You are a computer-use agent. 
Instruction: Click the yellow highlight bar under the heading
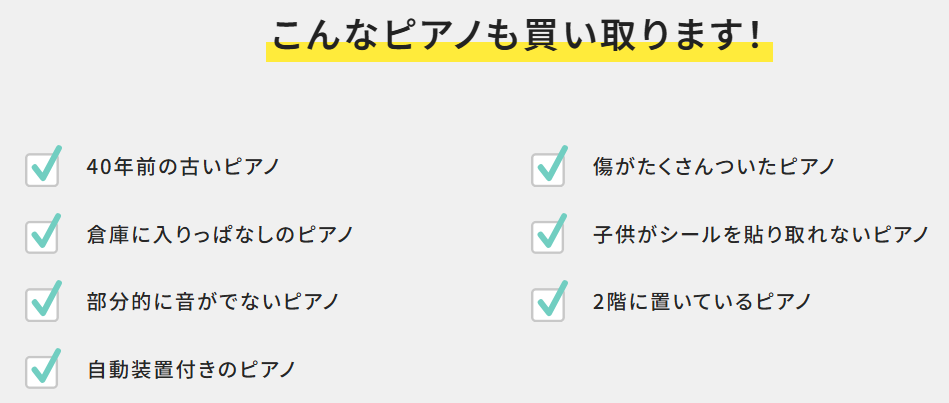coord(518,54)
